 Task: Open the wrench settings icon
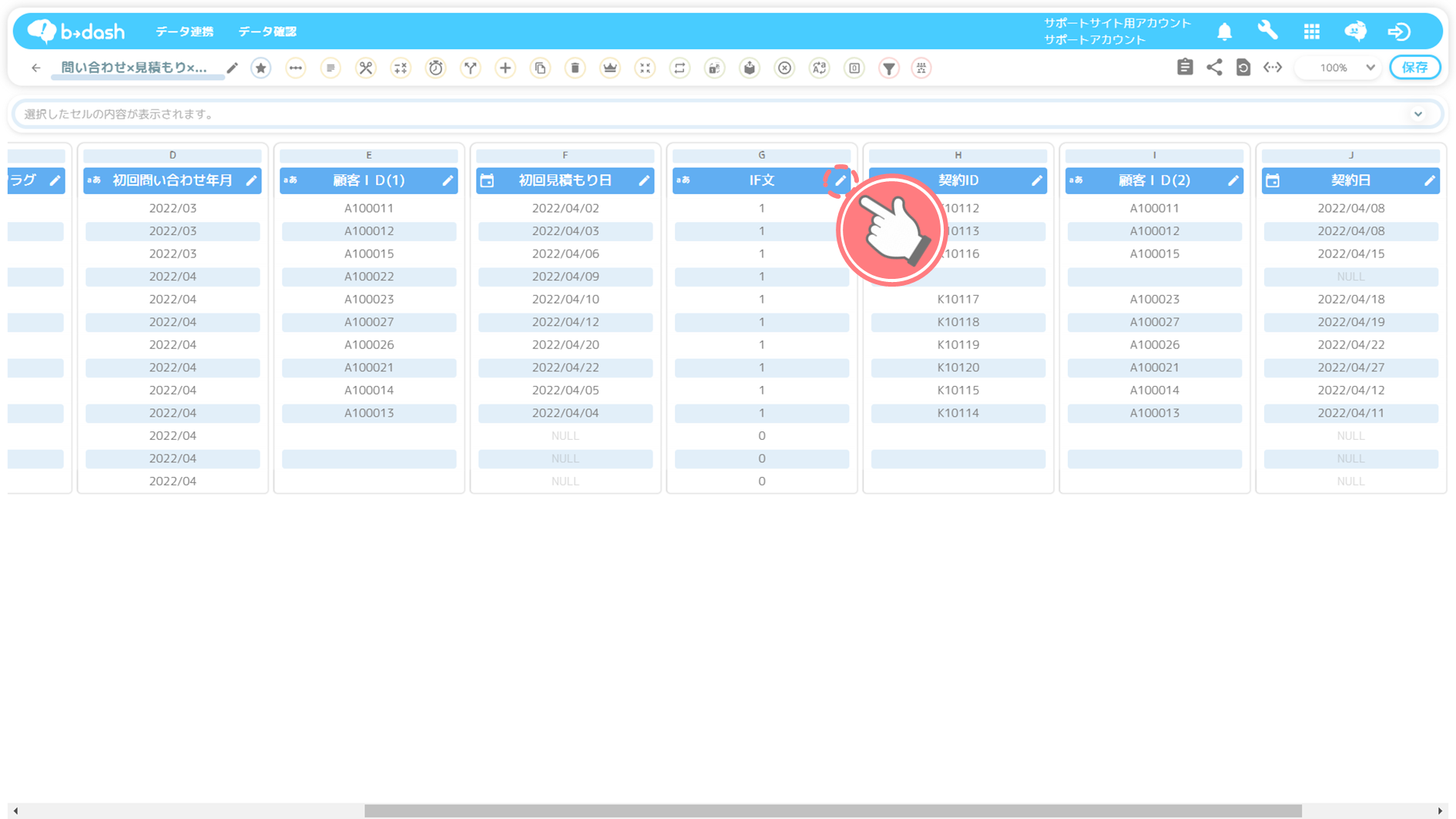coord(1268,31)
